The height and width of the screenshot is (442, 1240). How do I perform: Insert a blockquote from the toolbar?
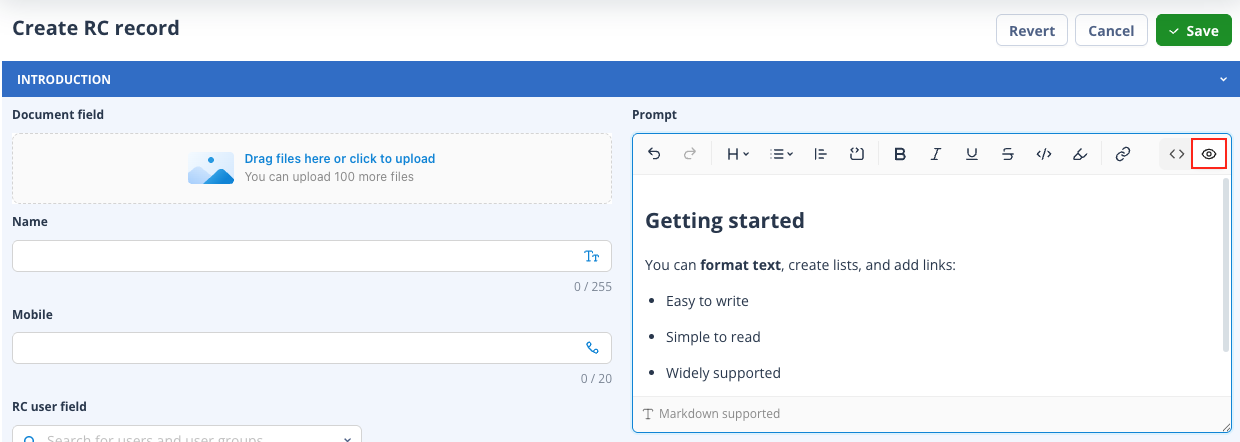(x=820, y=154)
